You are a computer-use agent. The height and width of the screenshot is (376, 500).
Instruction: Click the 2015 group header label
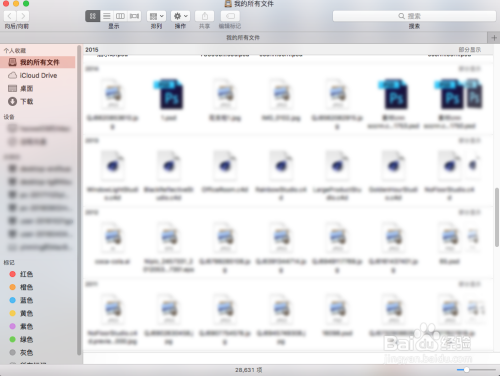tap(92, 50)
